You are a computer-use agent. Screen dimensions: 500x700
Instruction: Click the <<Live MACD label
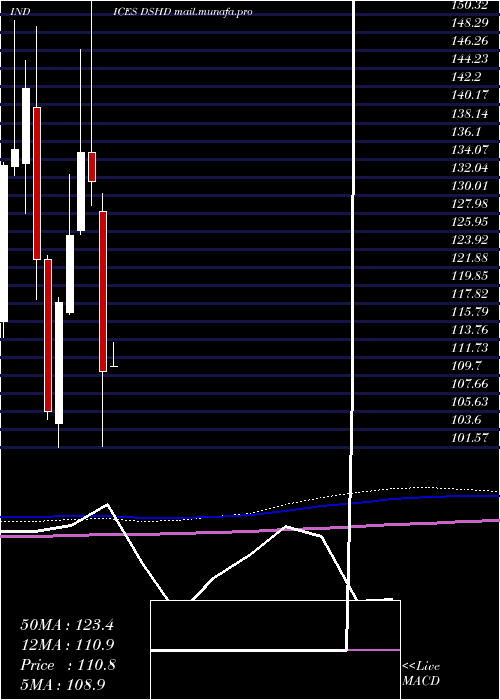click(421, 673)
